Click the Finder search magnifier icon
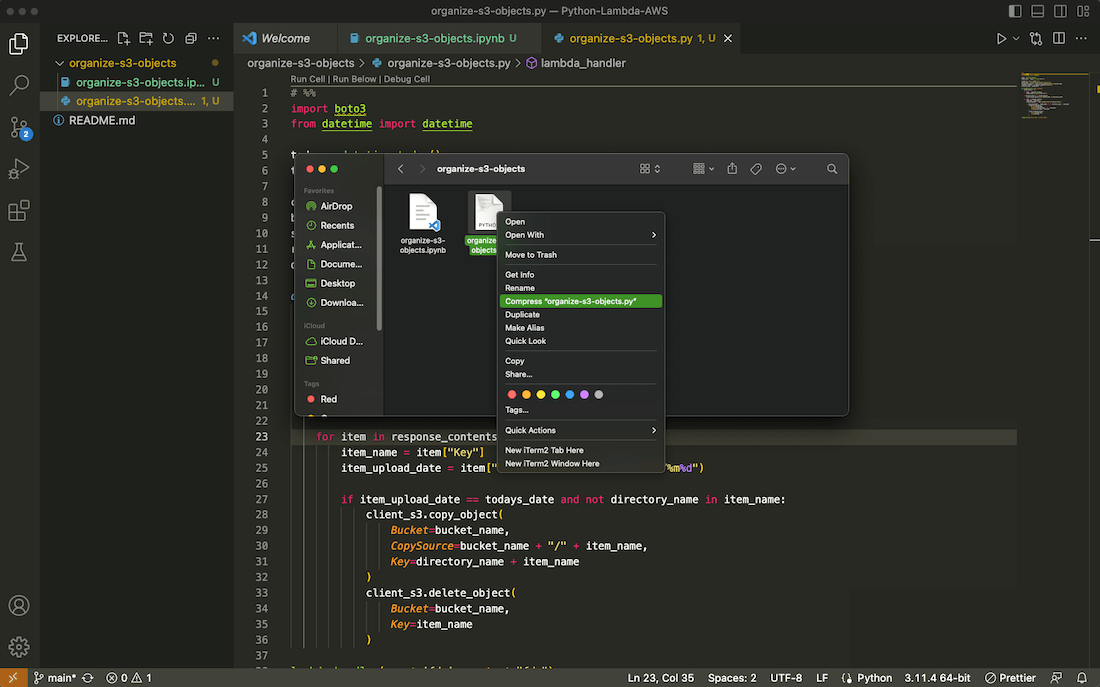The height and width of the screenshot is (687, 1100). click(x=832, y=169)
